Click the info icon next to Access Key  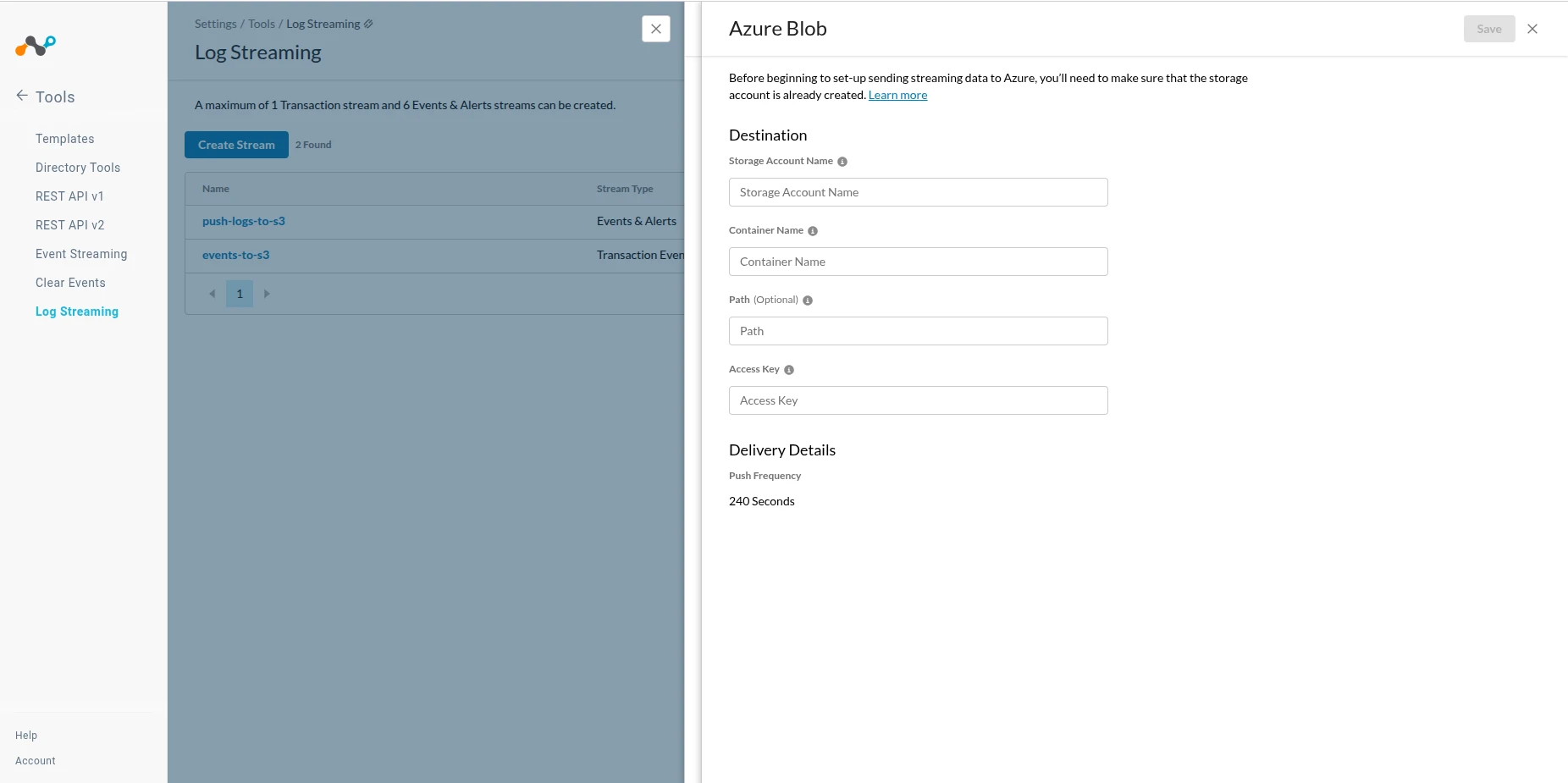pos(789,370)
